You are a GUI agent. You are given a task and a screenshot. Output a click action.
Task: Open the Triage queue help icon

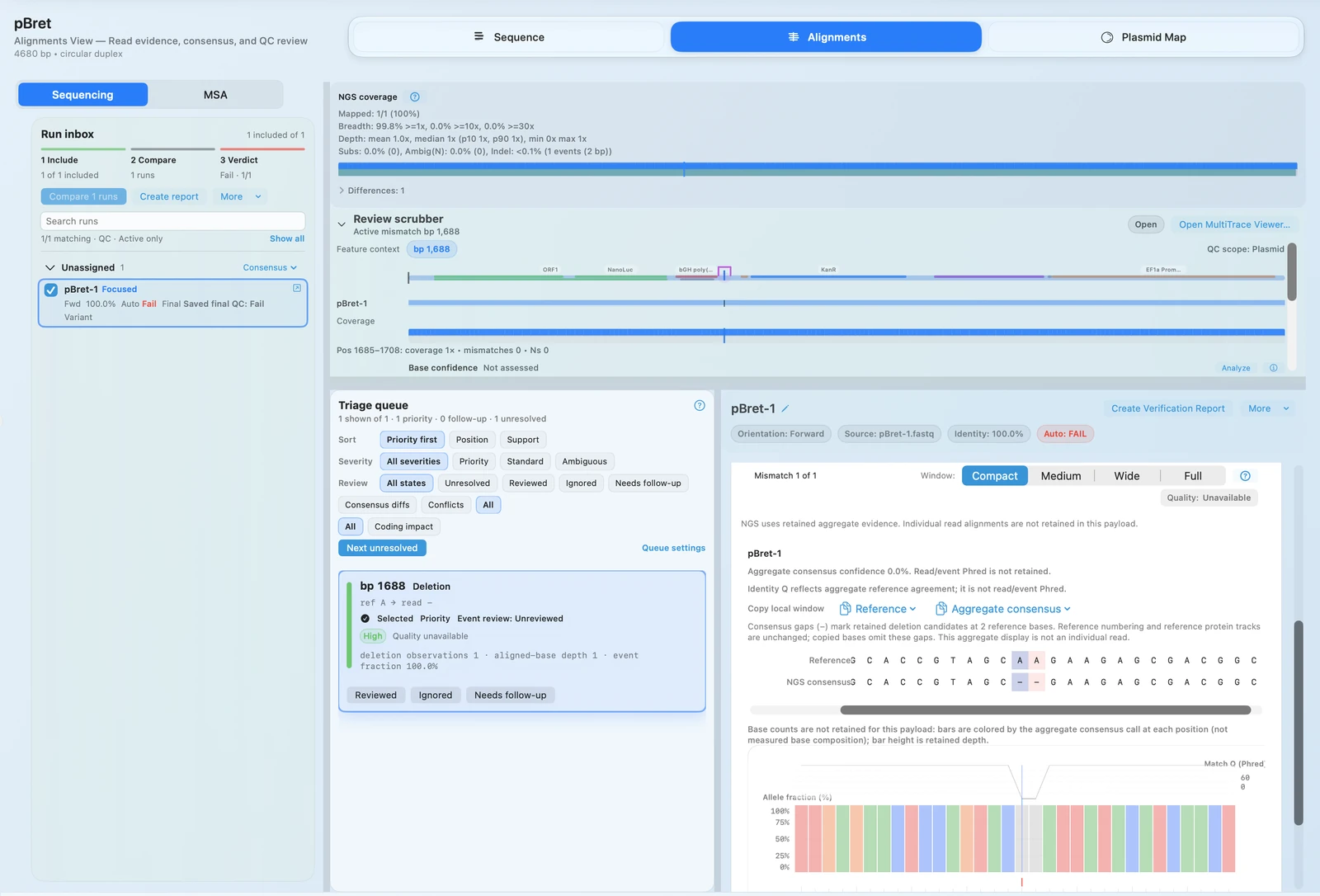coord(700,405)
